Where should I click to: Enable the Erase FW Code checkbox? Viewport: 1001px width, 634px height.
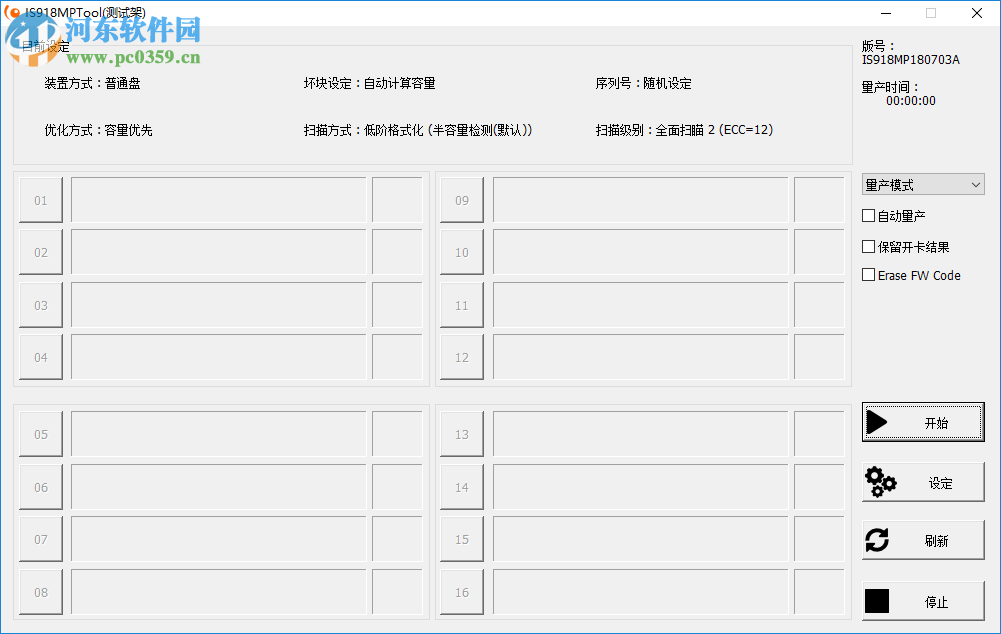click(868, 275)
